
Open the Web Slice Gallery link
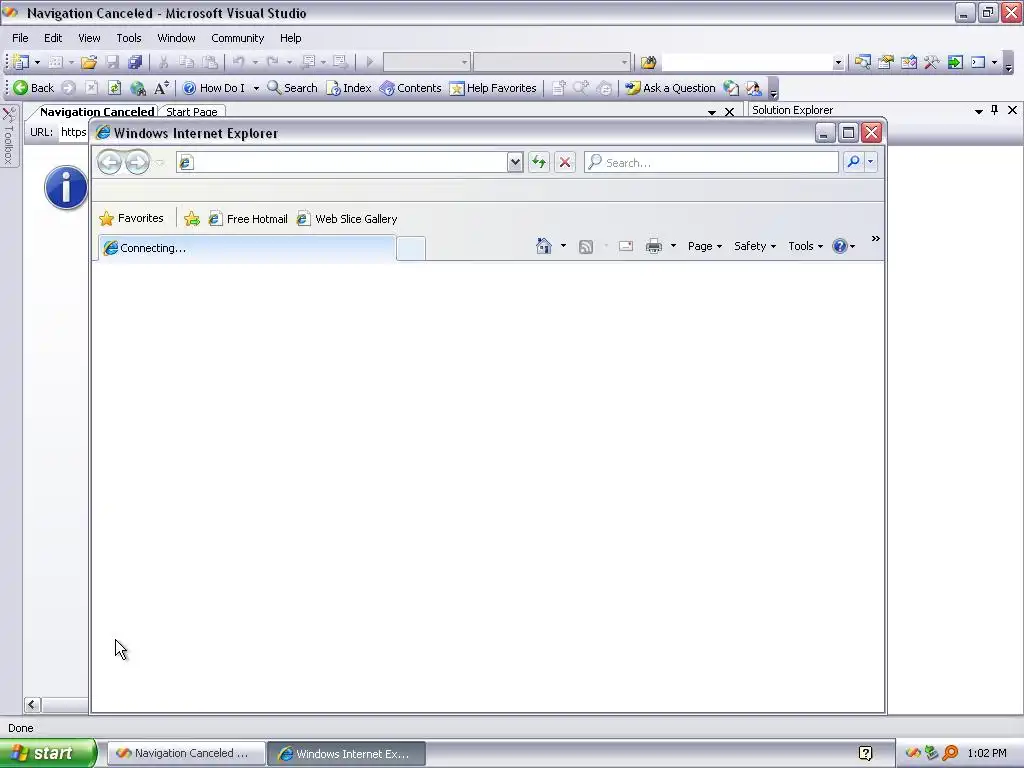347,219
